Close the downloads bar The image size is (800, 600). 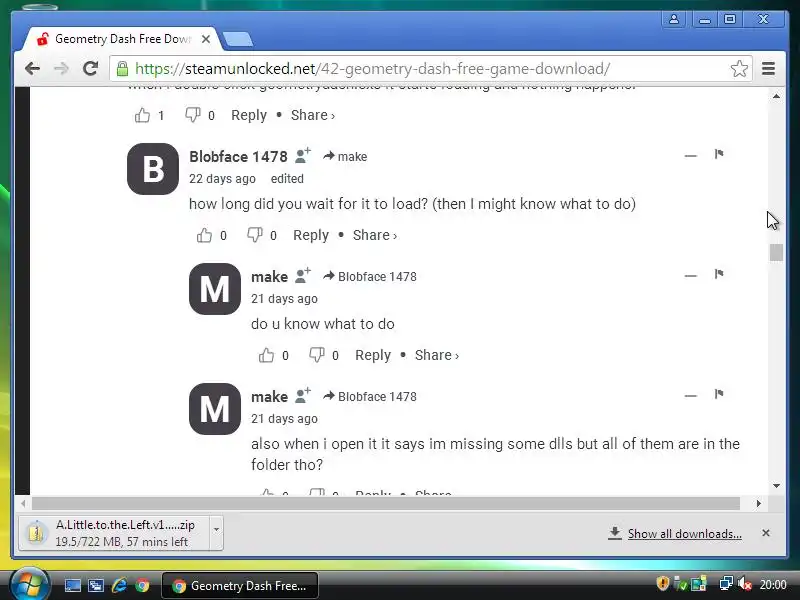[766, 533]
